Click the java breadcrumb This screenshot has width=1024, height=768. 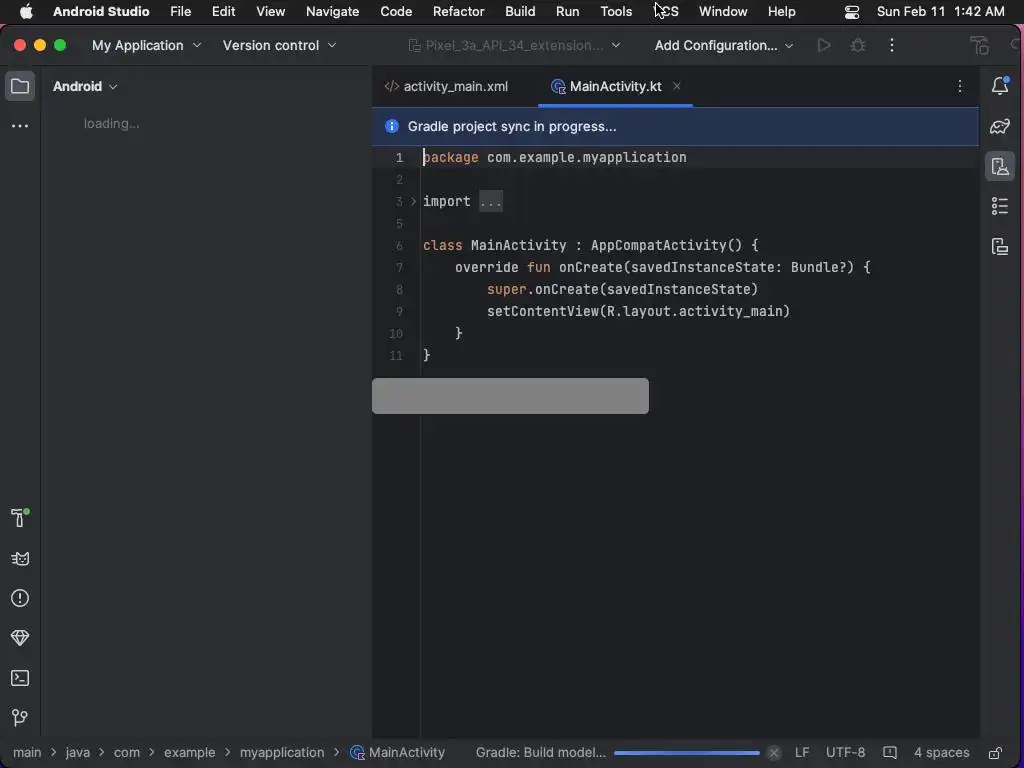click(x=78, y=752)
